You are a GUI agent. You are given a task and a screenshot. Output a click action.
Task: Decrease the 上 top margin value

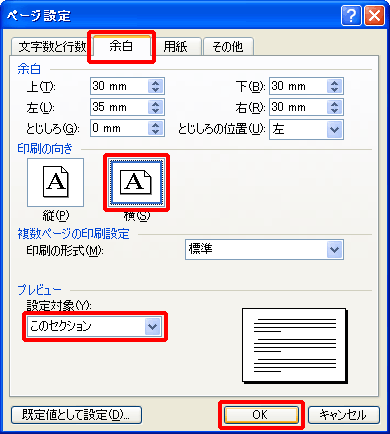coord(155,90)
